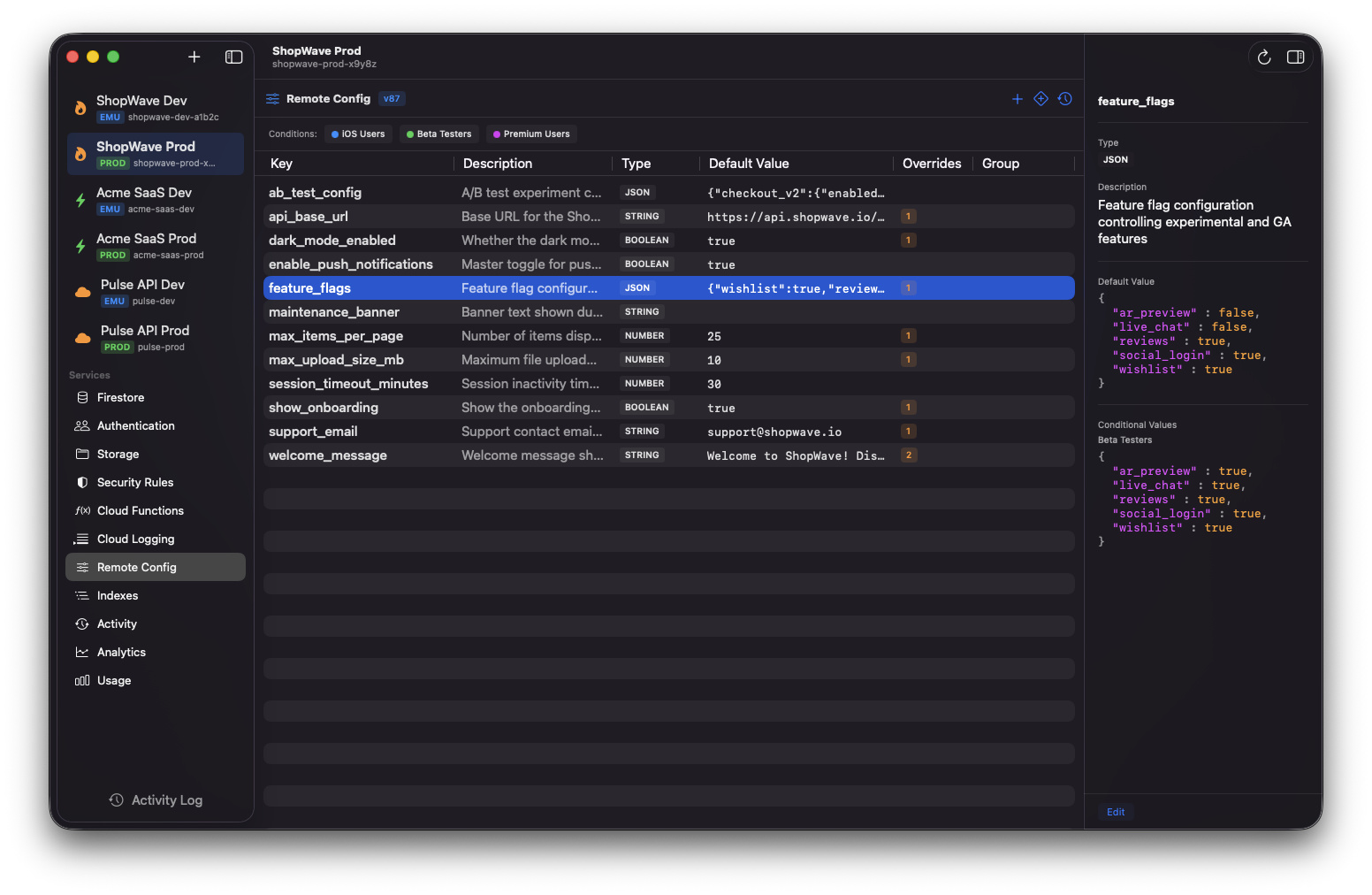Filter by the Beta Testers condition
This screenshot has height=895, width=1372.
click(438, 134)
